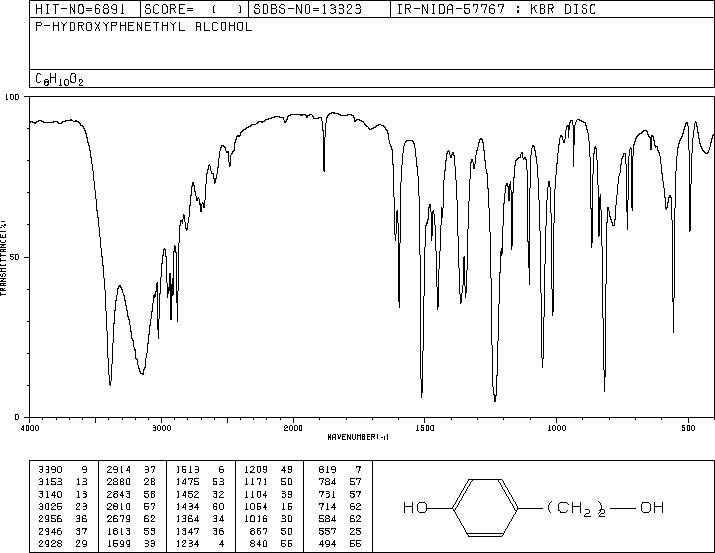Click the 100 mark on the transmittance axis
Viewport: 715px width, 553px height.
point(12,97)
